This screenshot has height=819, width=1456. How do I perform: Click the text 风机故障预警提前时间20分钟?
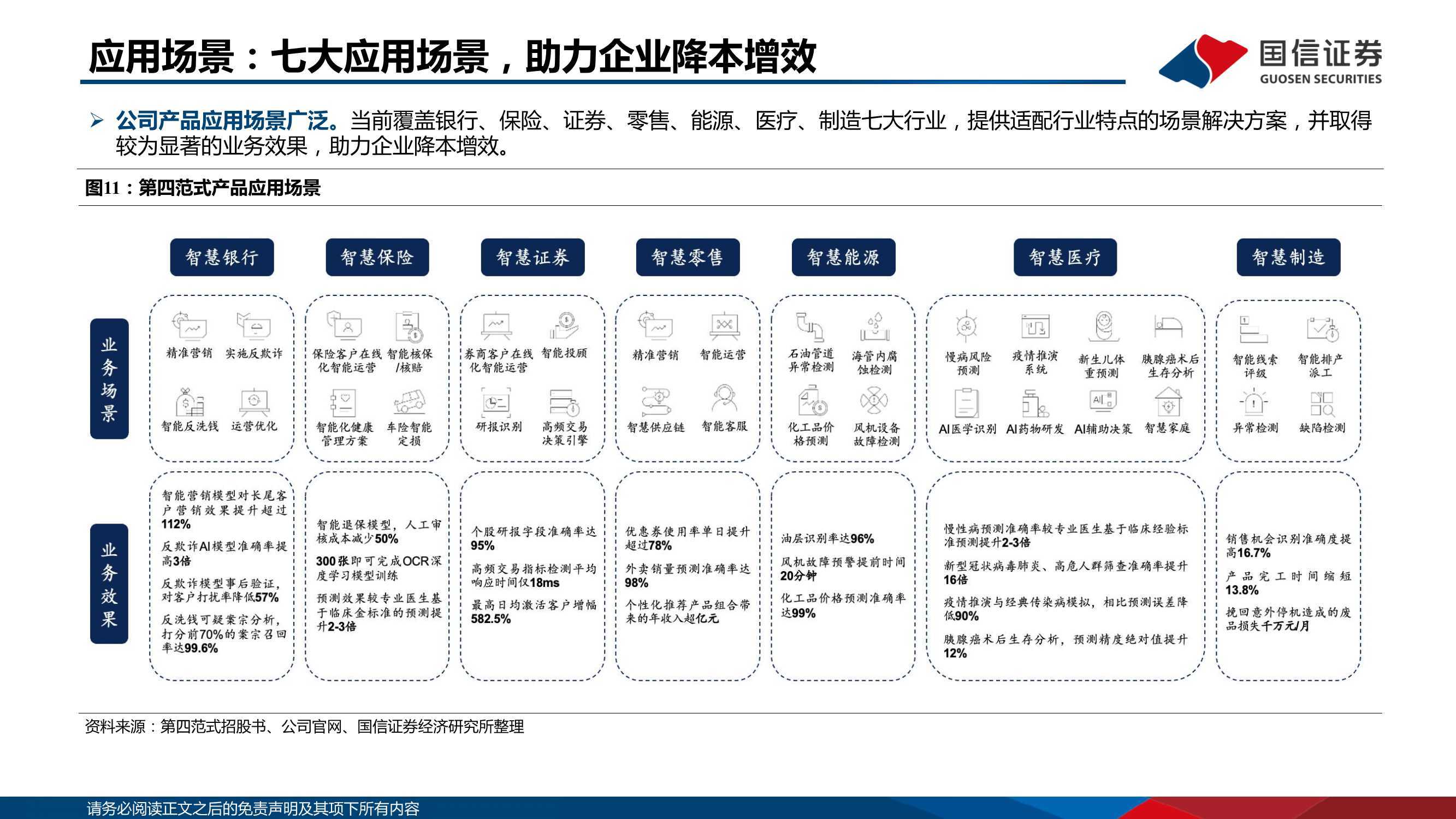click(x=843, y=568)
